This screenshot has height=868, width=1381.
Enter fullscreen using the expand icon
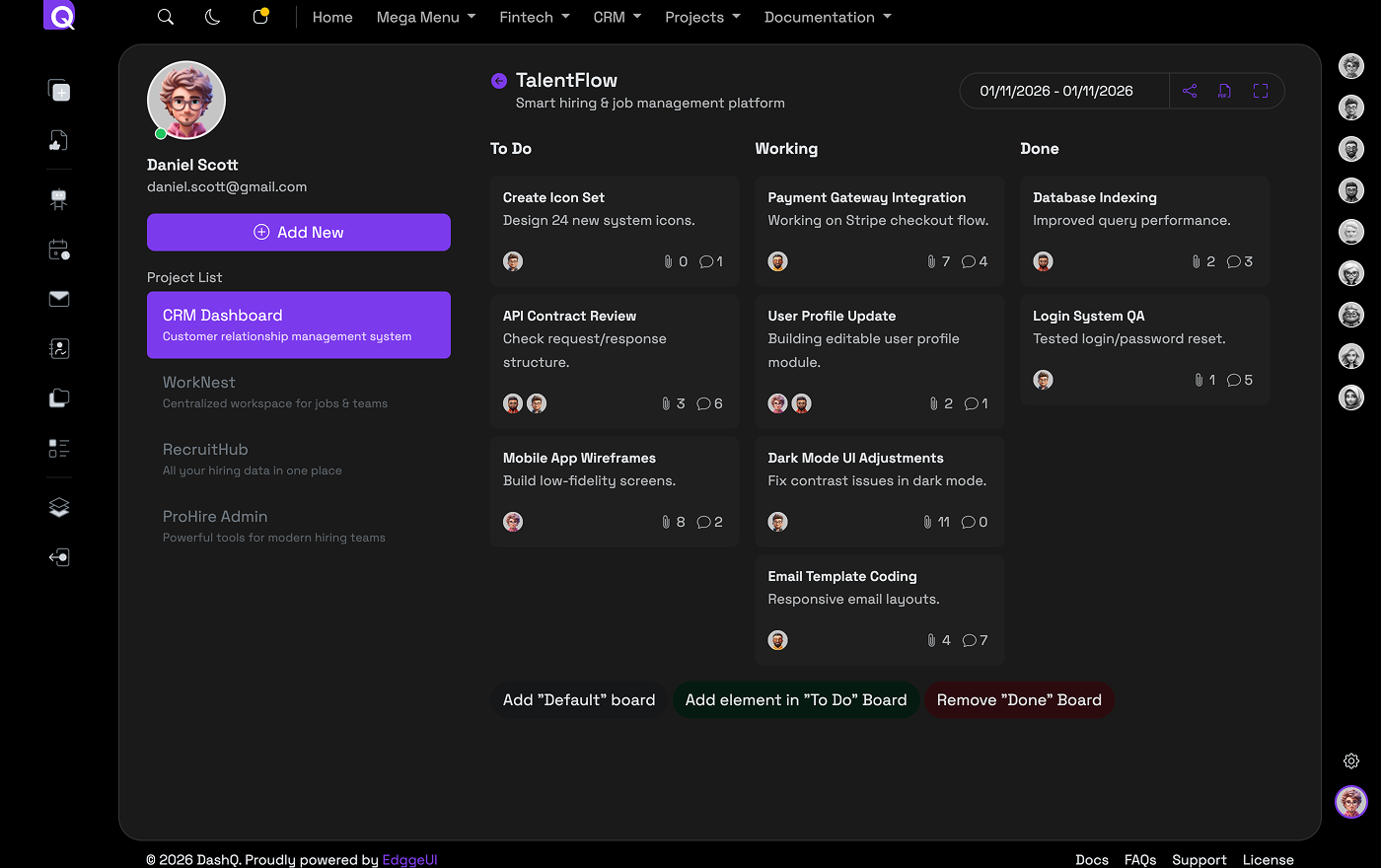[1260, 90]
